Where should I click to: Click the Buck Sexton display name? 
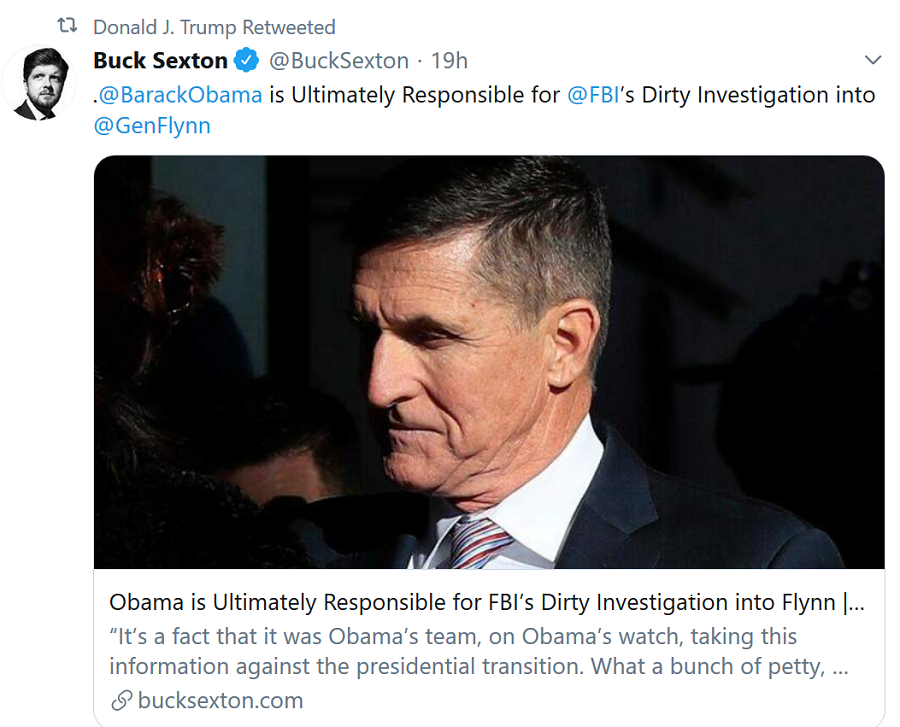coord(160,61)
